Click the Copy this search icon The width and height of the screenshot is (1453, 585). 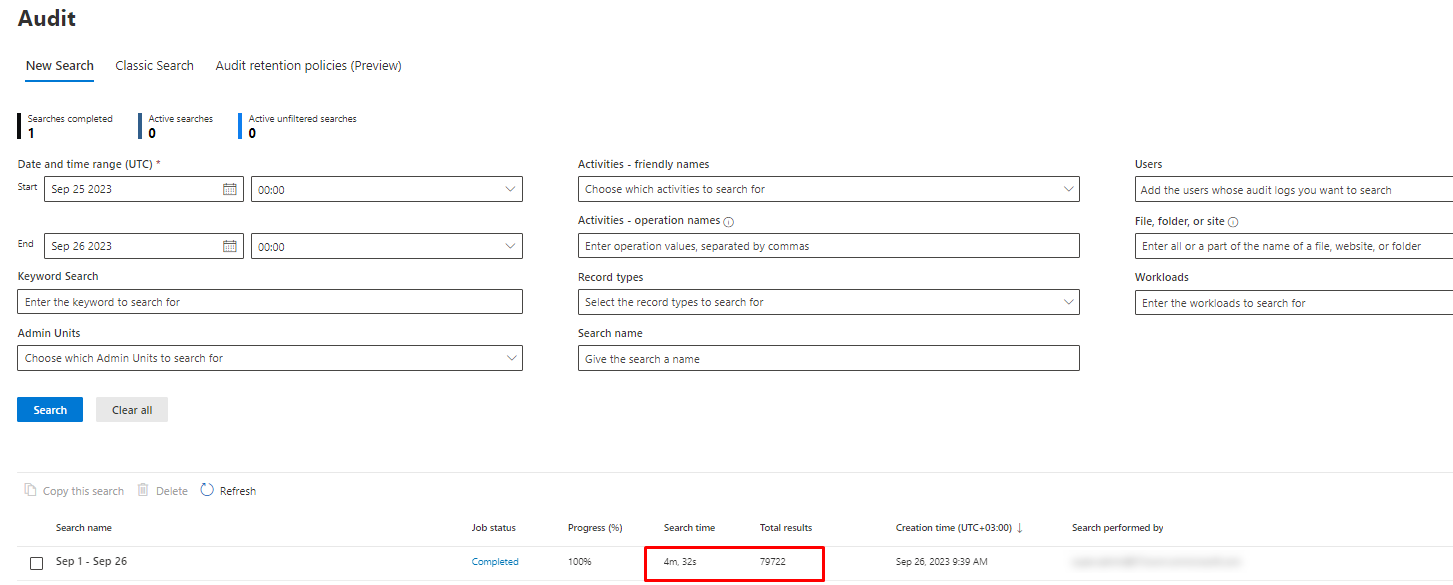coord(30,490)
